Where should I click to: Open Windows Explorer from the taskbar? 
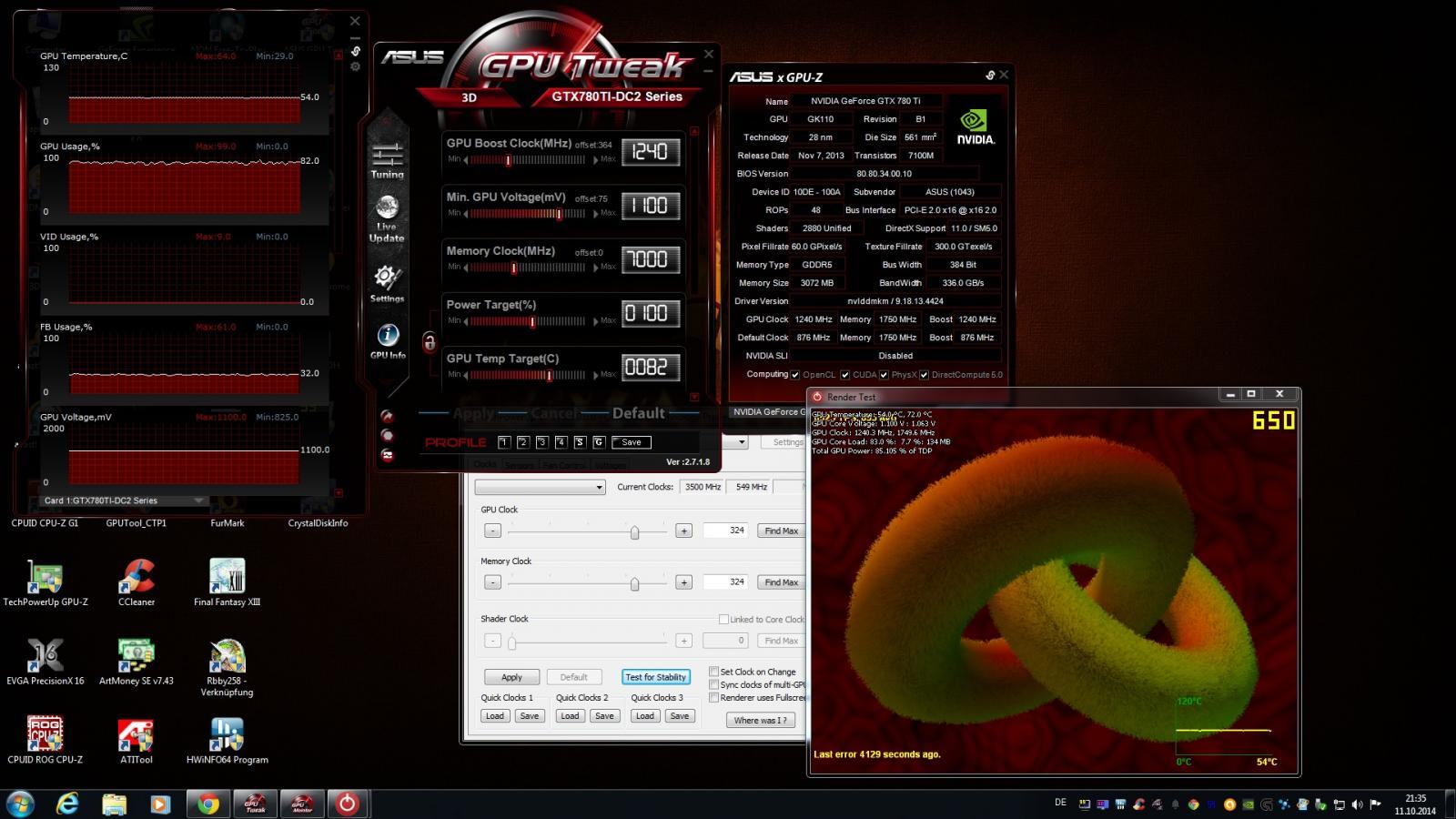[115, 804]
